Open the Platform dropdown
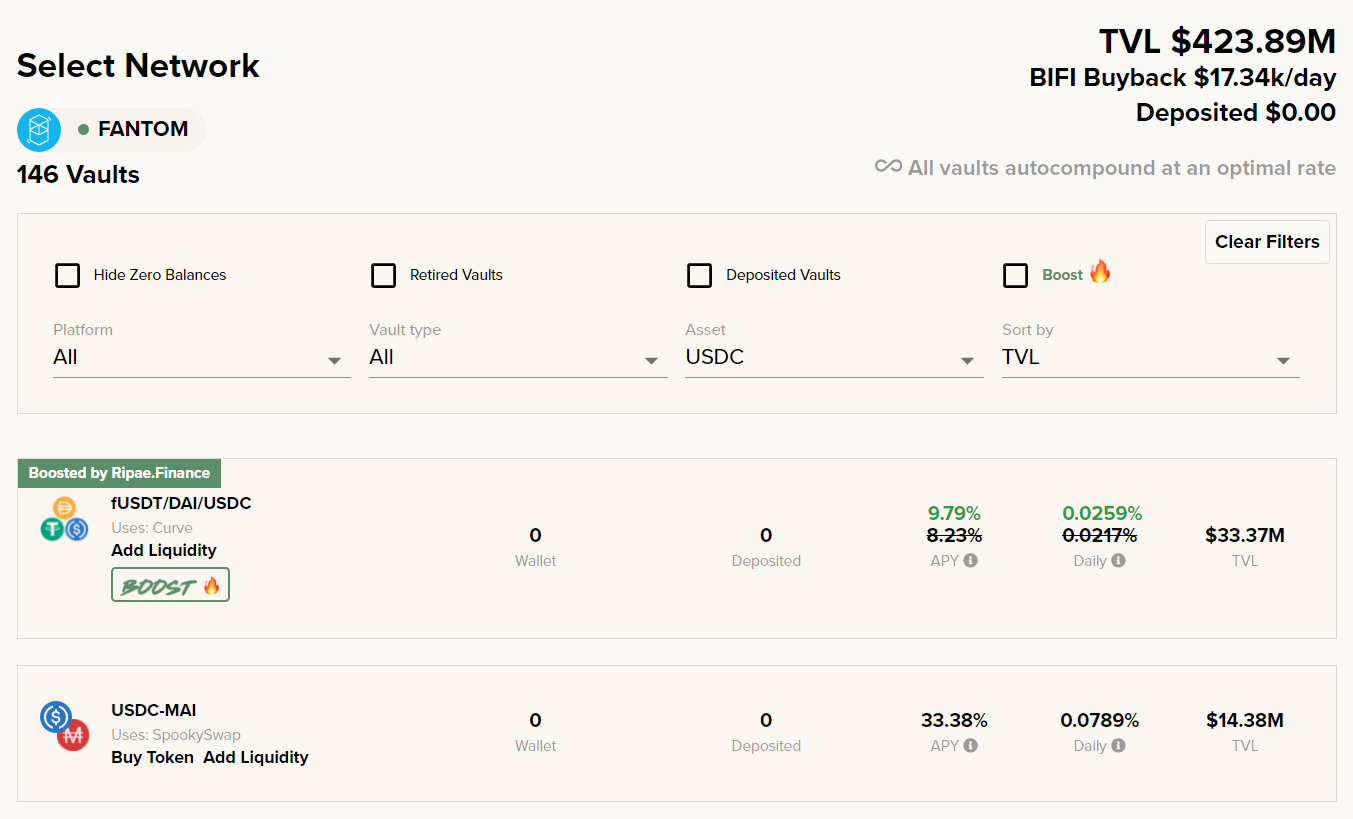 point(201,358)
